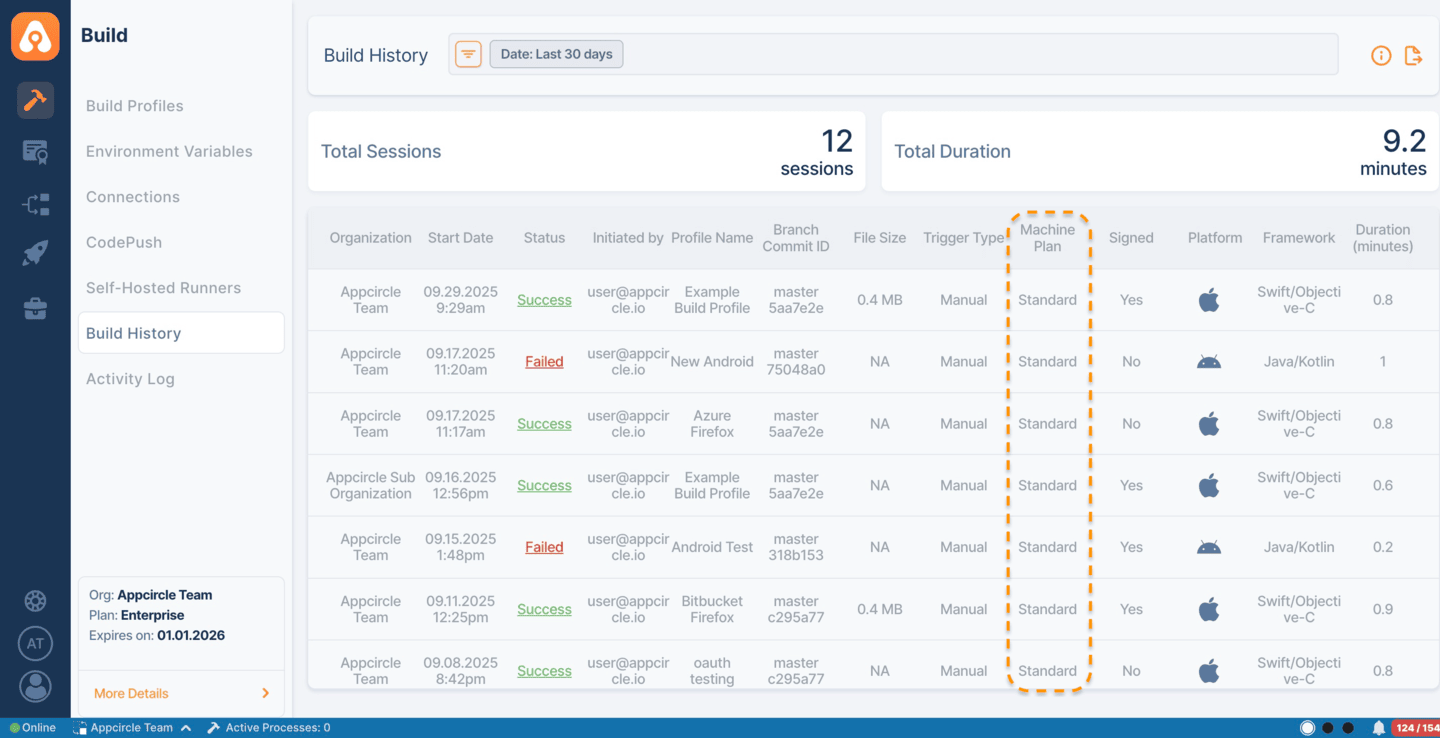The height and width of the screenshot is (738, 1440).
Task: Open the Distribute module sidebar icon
Action: coord(35,205)
